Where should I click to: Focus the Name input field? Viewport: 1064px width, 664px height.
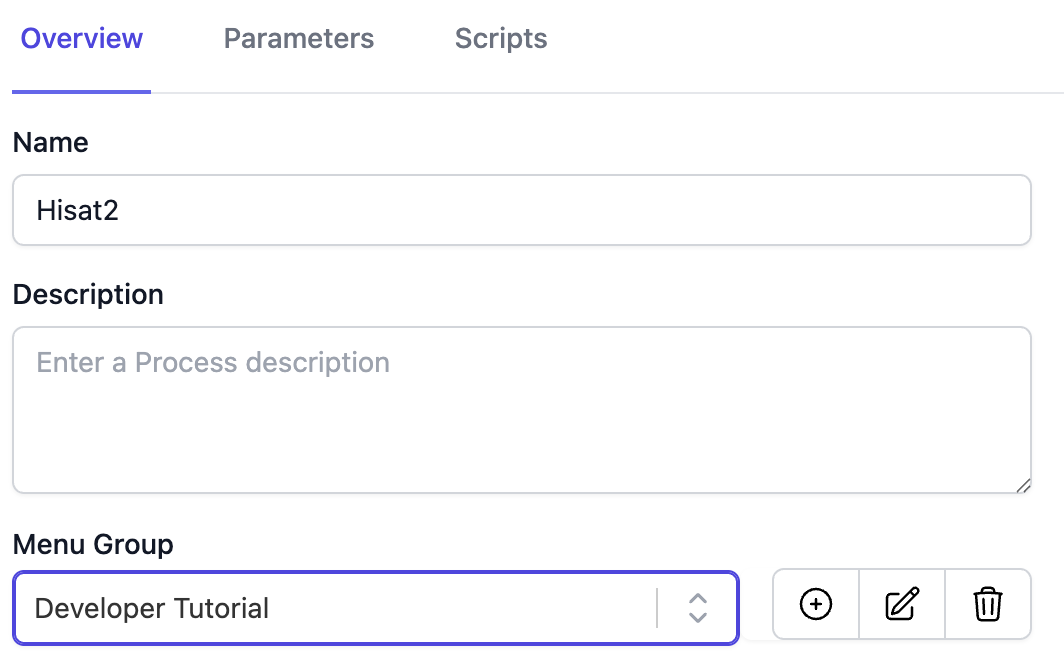tap(521, 210)
